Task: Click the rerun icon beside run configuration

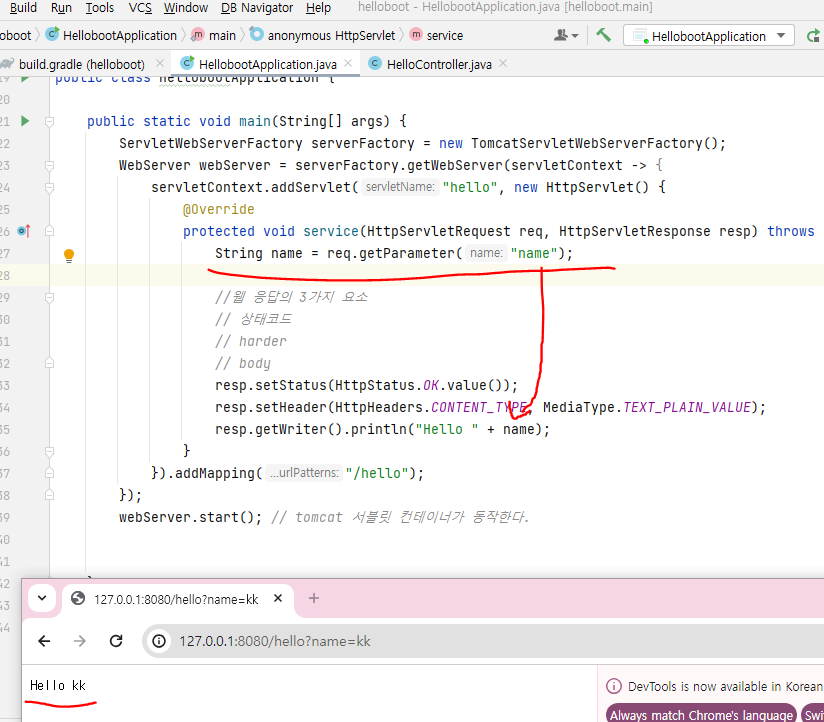Action: pyautogui.click(x=813, y=36)
